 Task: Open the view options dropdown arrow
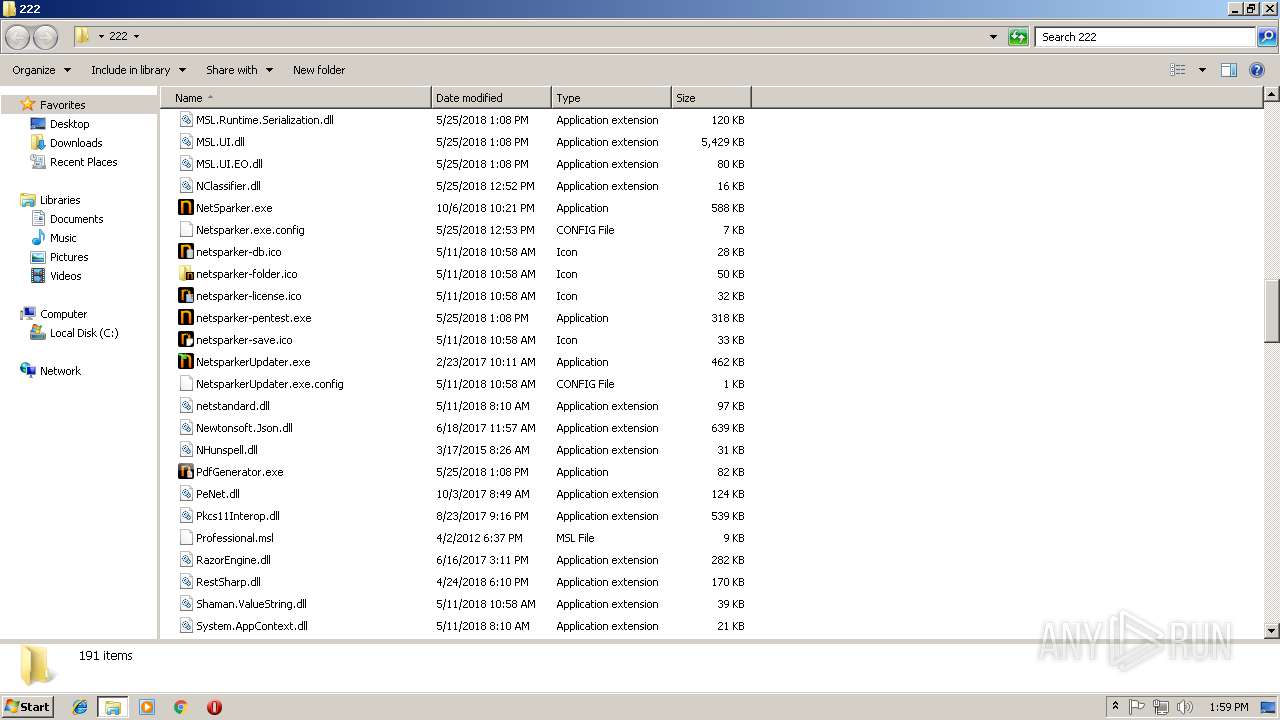tap(1202, 70)
